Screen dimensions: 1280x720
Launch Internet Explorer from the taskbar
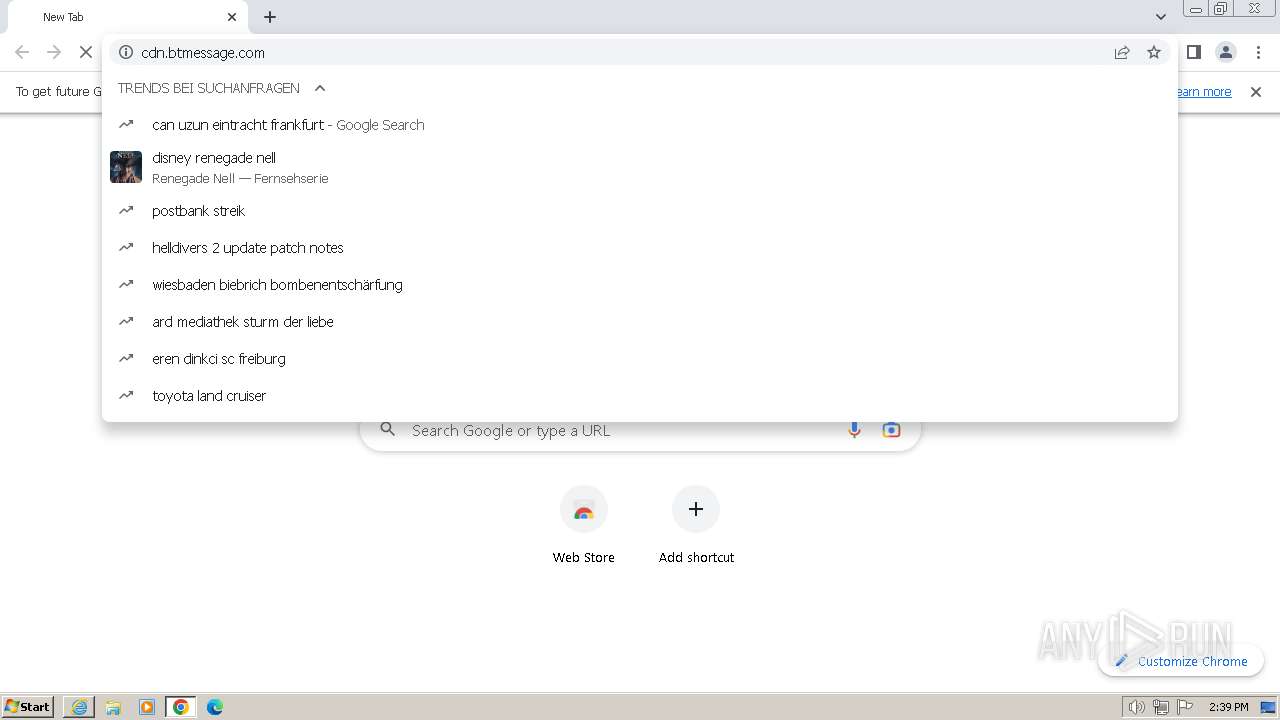coord(79,707)
